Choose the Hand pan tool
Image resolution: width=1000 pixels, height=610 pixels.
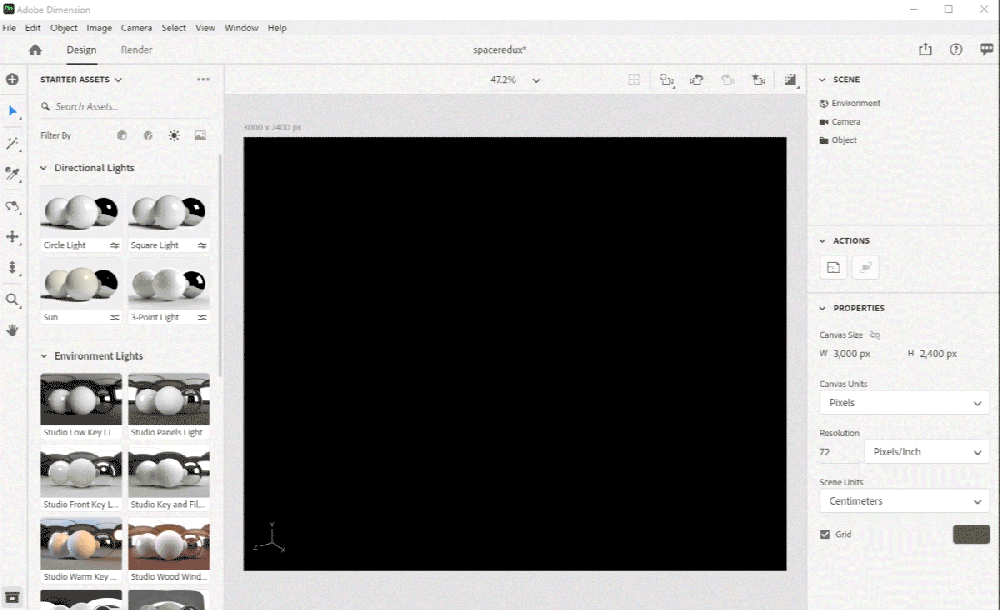[x=13, y=329]
